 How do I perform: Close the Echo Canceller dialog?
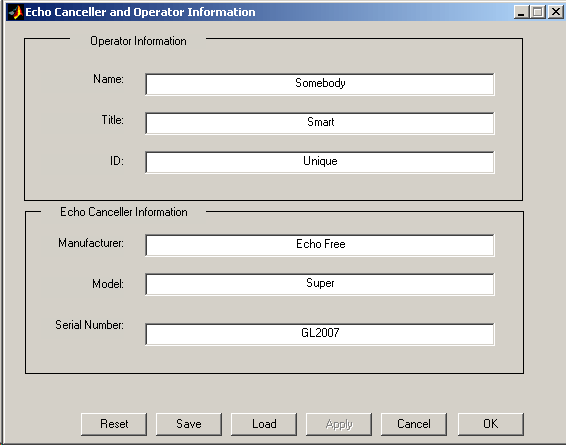pyautogui.click(x=556, y=12)
